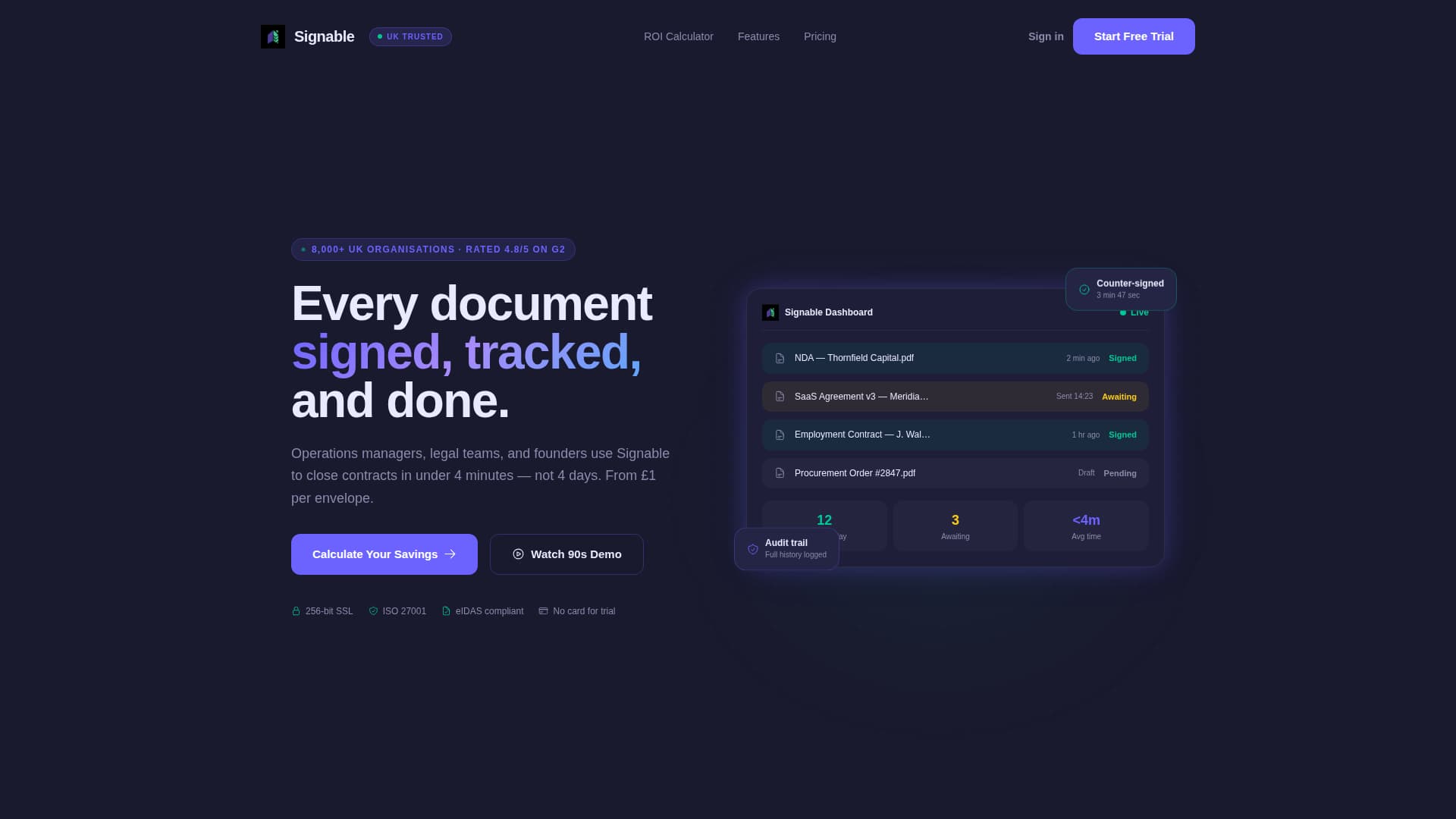Click the document icon beside eIDAS compliant
1456x819 pixels.
pyautogui.click(x=446, y=611)
